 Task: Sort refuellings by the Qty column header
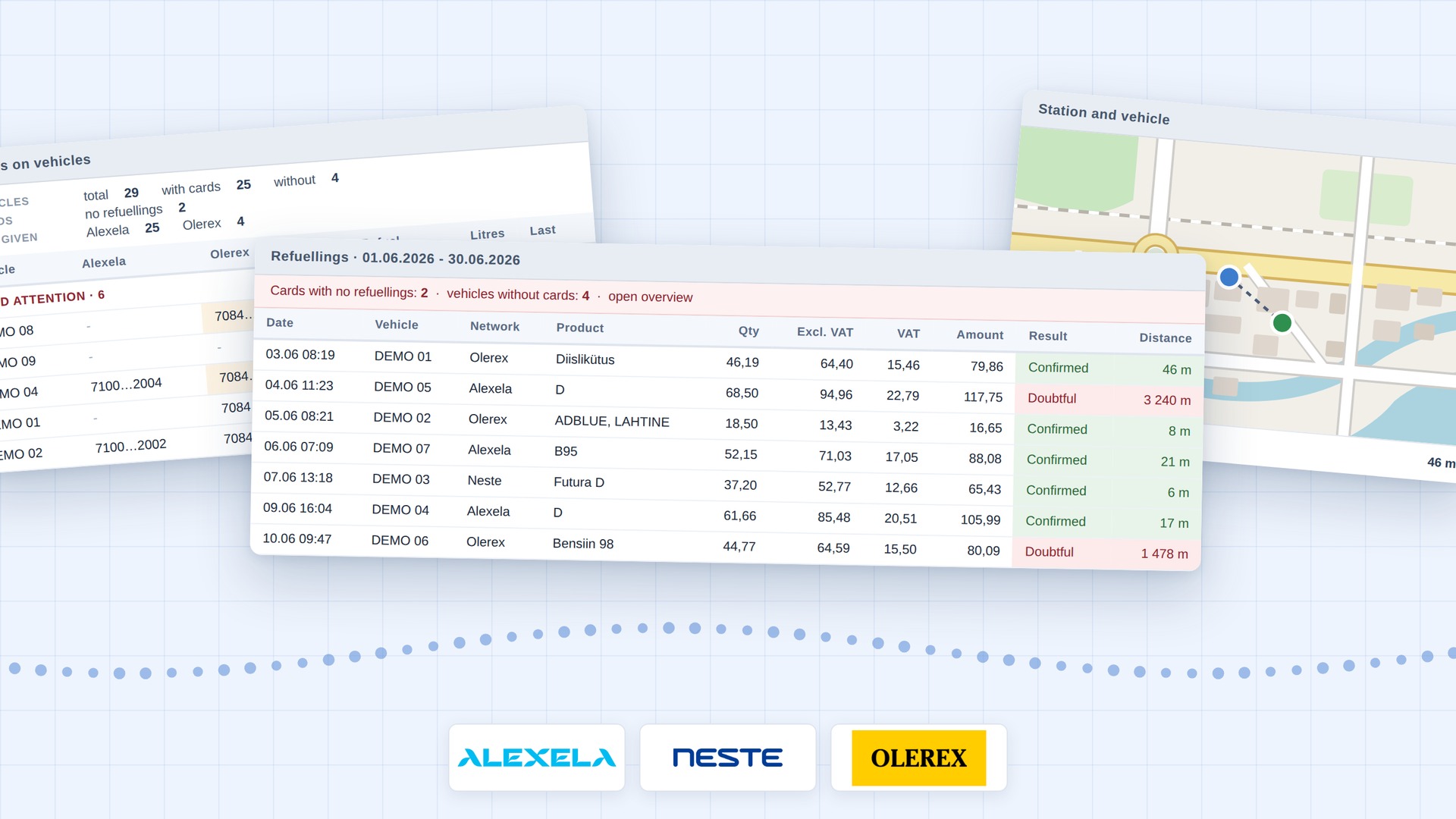[x=748, y=331]
